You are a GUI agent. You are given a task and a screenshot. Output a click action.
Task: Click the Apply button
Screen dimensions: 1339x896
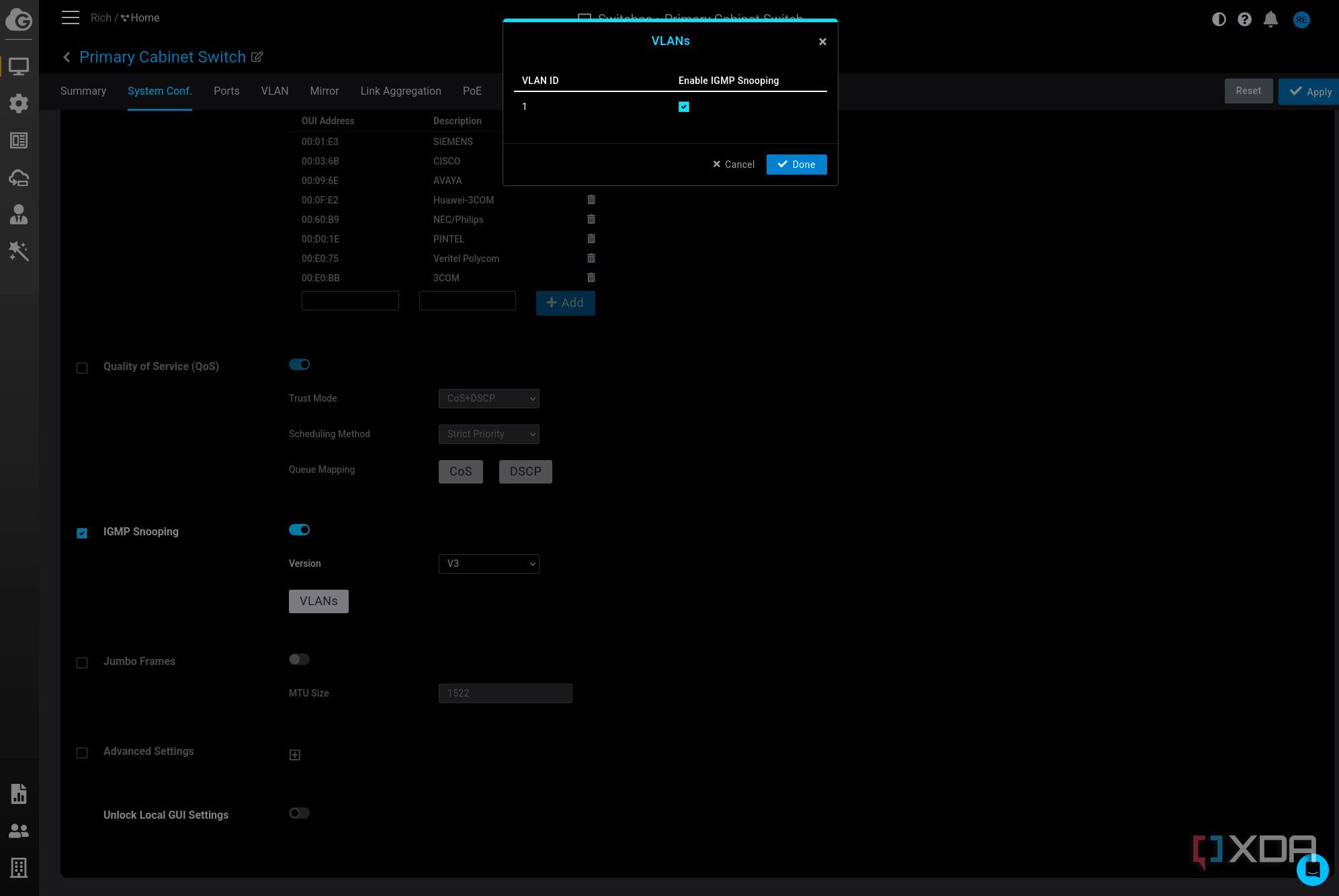1309,91
